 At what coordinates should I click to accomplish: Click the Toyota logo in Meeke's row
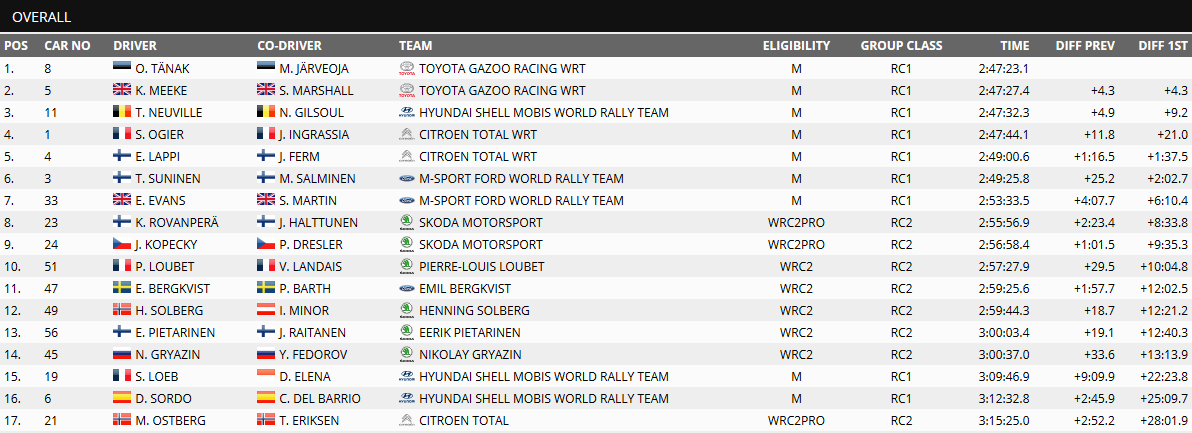[x=407, y=90]
